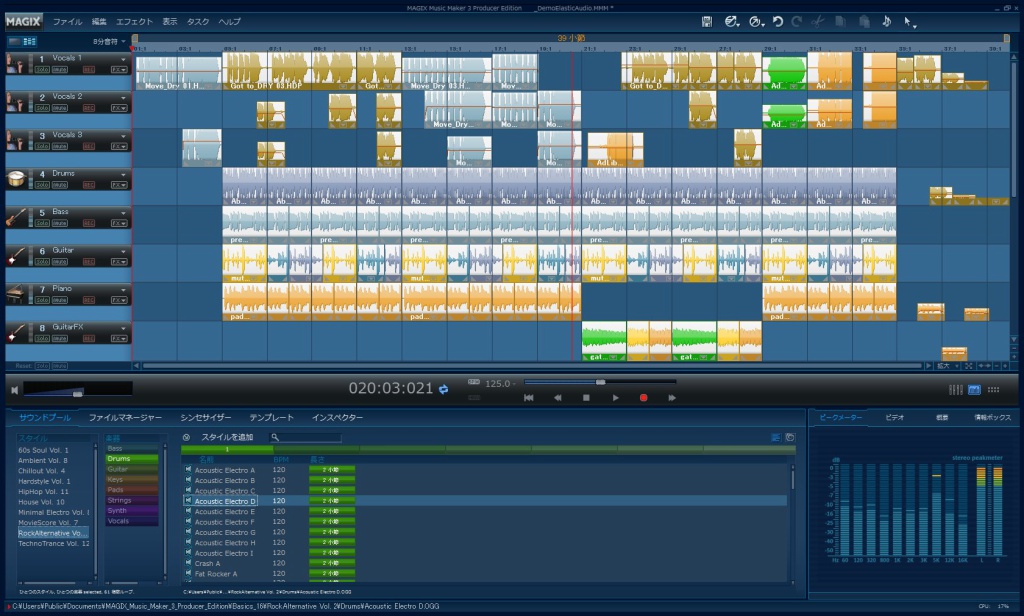Jump to start with skip-back button
Image resolution: width=1024 pixels, height=616 pixels.
[x=528, y=397]
